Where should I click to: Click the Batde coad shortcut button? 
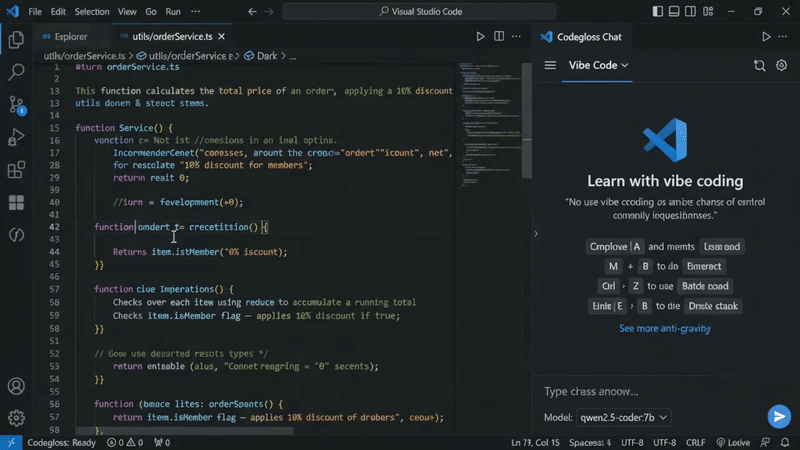tap(705, 286)
